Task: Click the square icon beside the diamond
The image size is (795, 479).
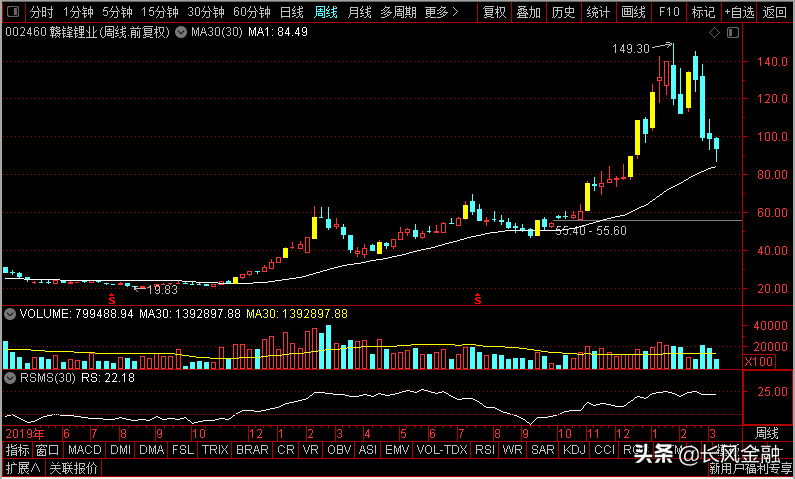Action: point(731,33)
